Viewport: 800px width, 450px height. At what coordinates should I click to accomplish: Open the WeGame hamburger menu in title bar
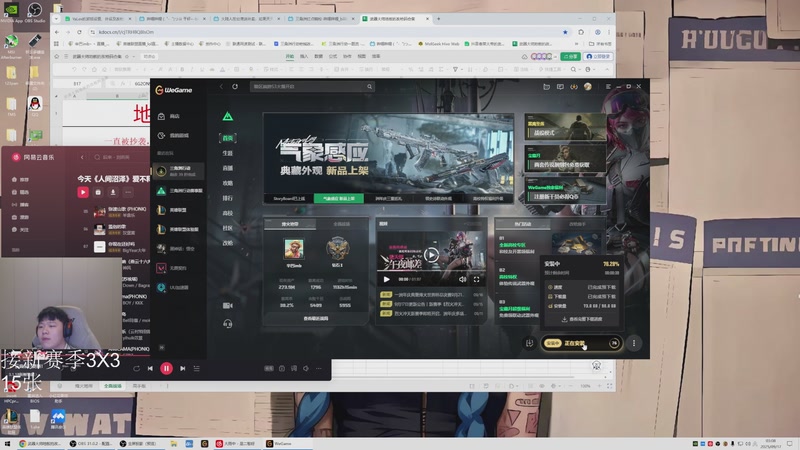click(608, 87)
